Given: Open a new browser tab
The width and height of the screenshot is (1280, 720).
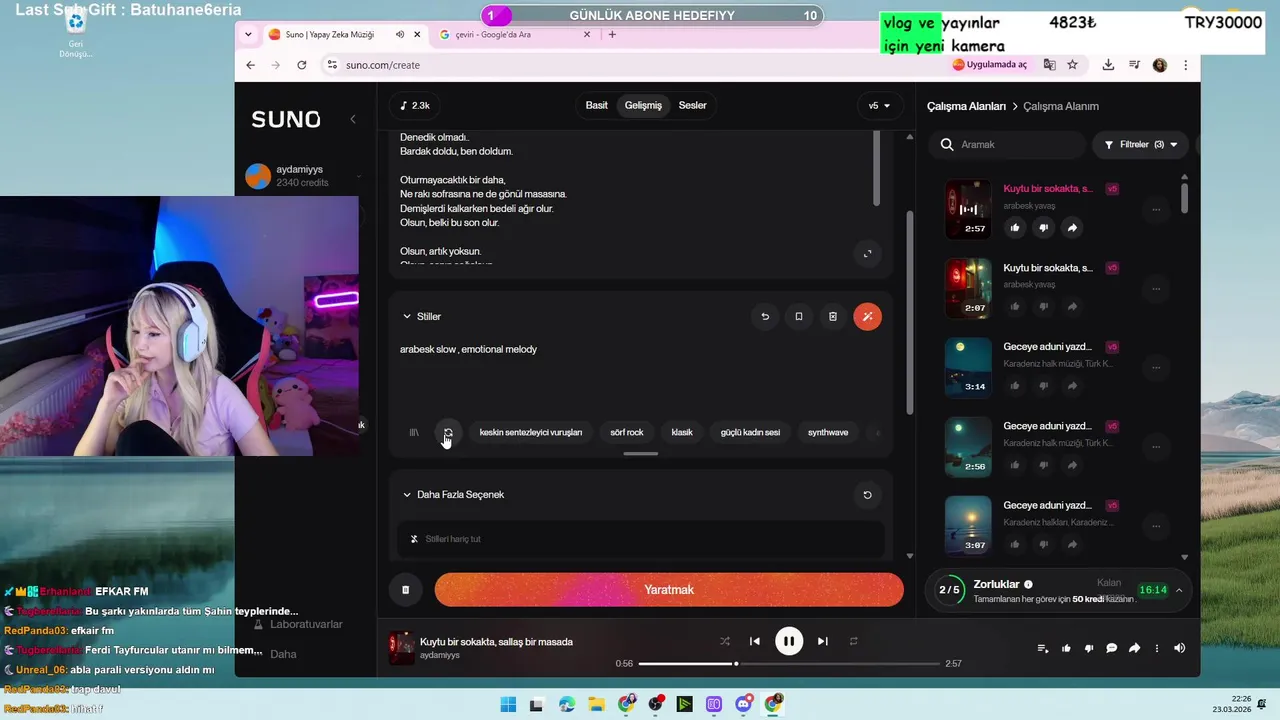Looking at the screenshot, I should click(x=612, y=34).
